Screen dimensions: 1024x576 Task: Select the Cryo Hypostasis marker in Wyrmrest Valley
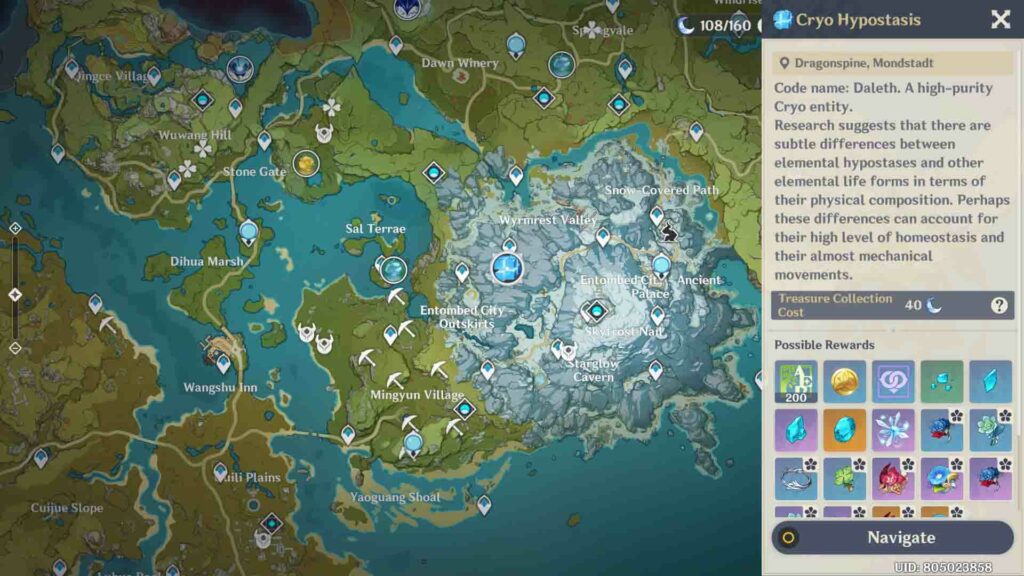pos(507,267)
